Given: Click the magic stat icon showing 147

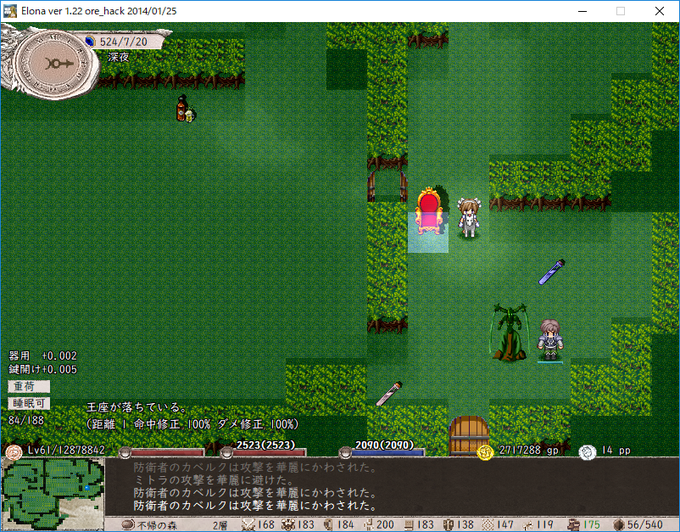Looking at the screenshot, I should [x=488, y=525].
